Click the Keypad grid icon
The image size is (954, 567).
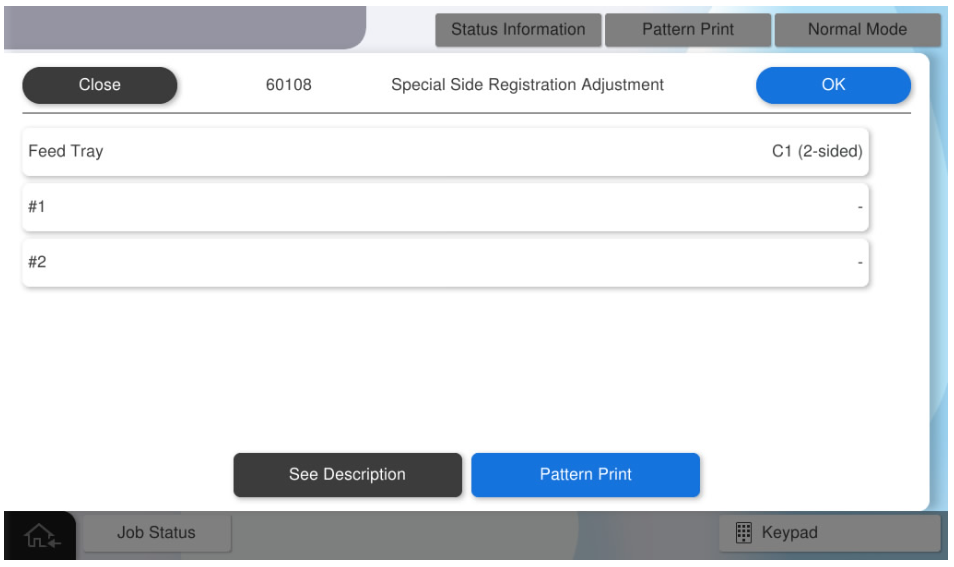(743, 533)
